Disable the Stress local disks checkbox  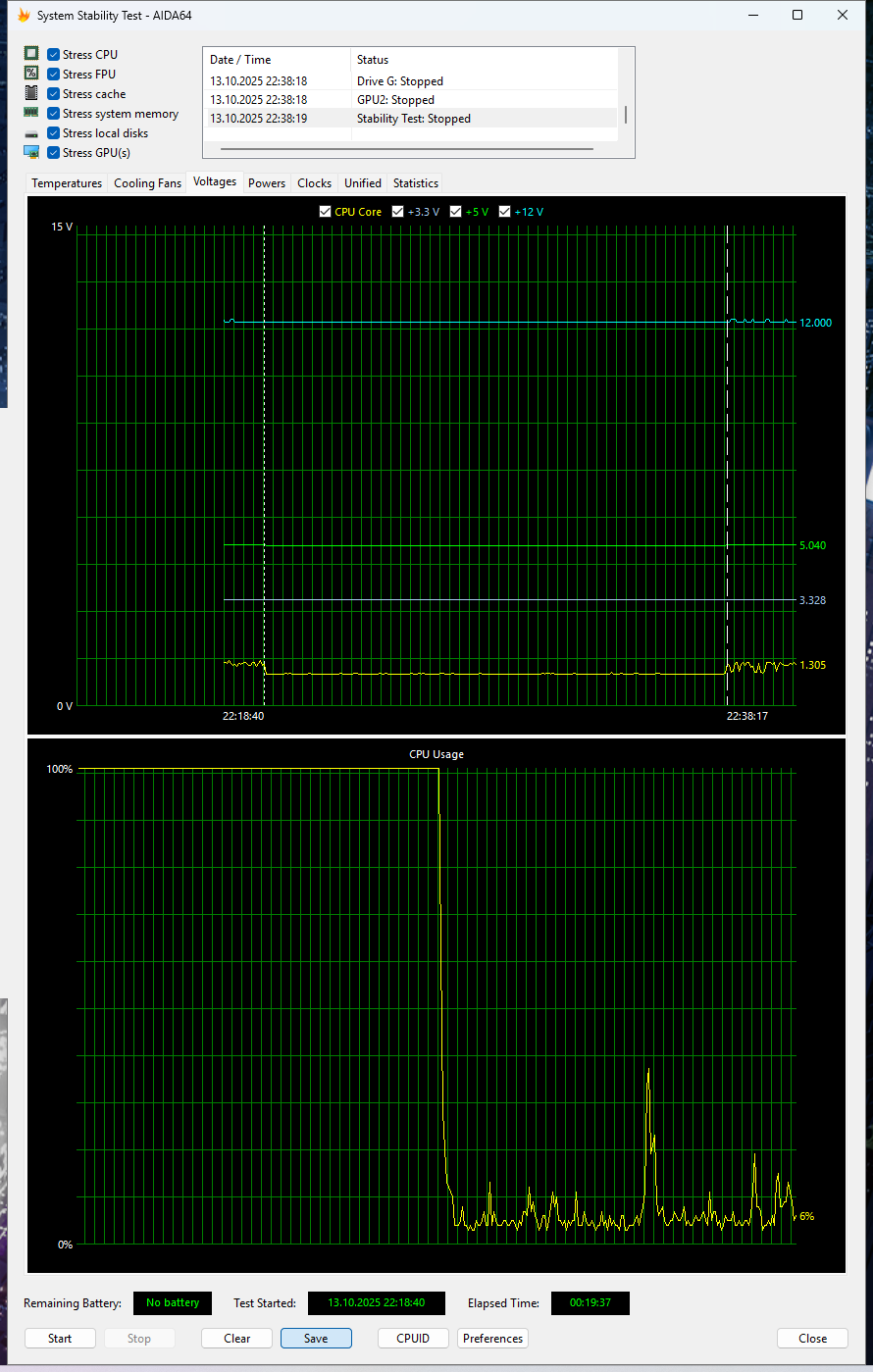(52, 132)
